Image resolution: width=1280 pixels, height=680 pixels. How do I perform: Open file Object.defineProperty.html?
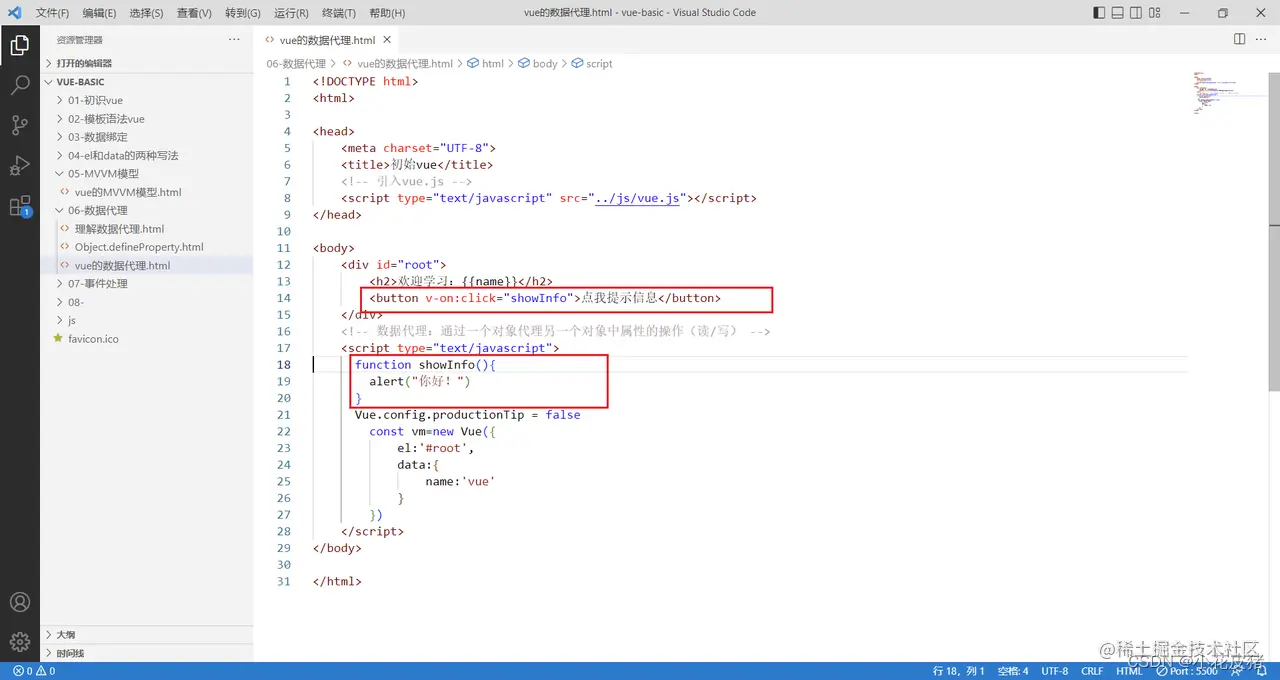pos(146,247)
